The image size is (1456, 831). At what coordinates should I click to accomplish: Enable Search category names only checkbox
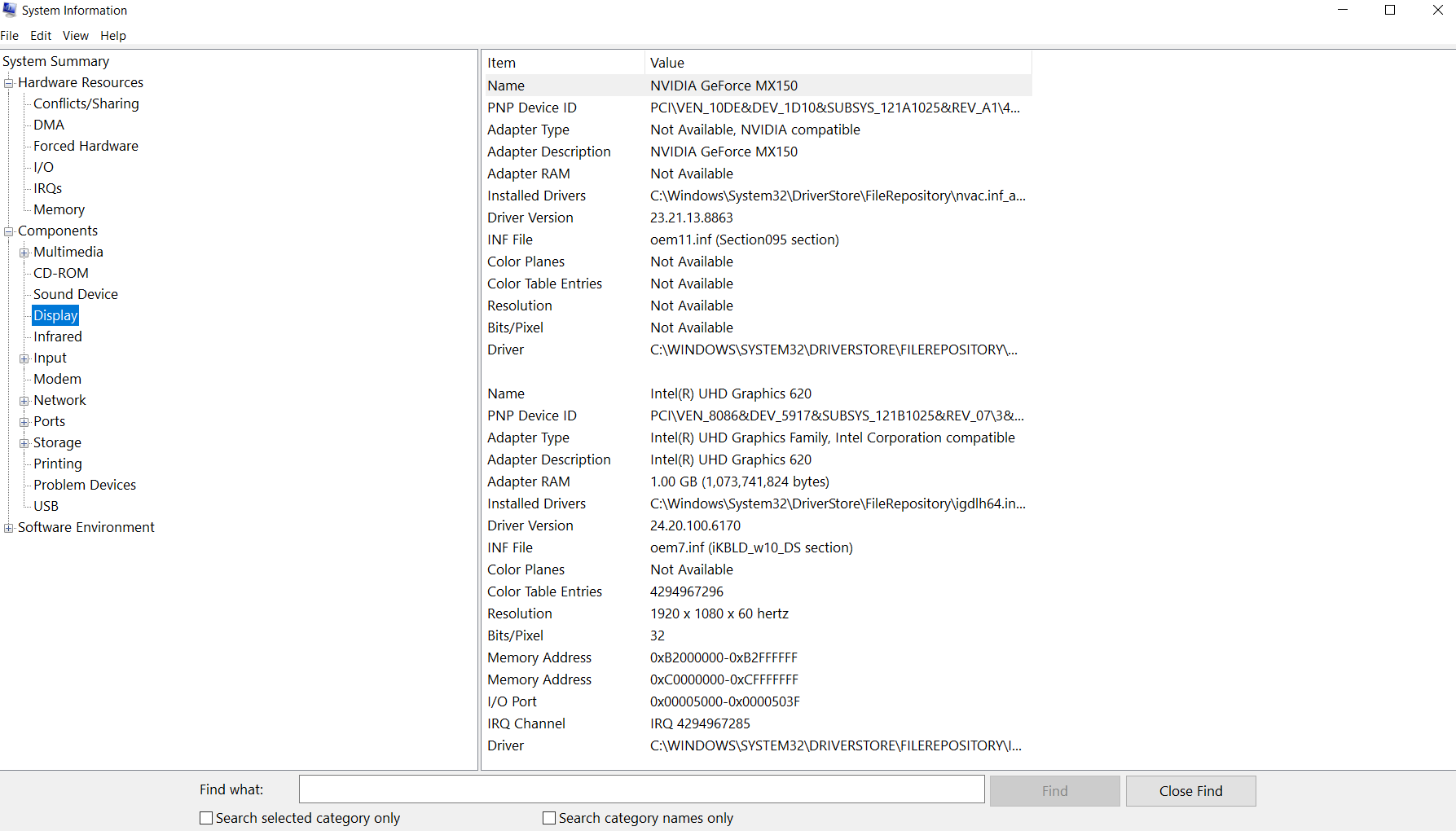549,818
